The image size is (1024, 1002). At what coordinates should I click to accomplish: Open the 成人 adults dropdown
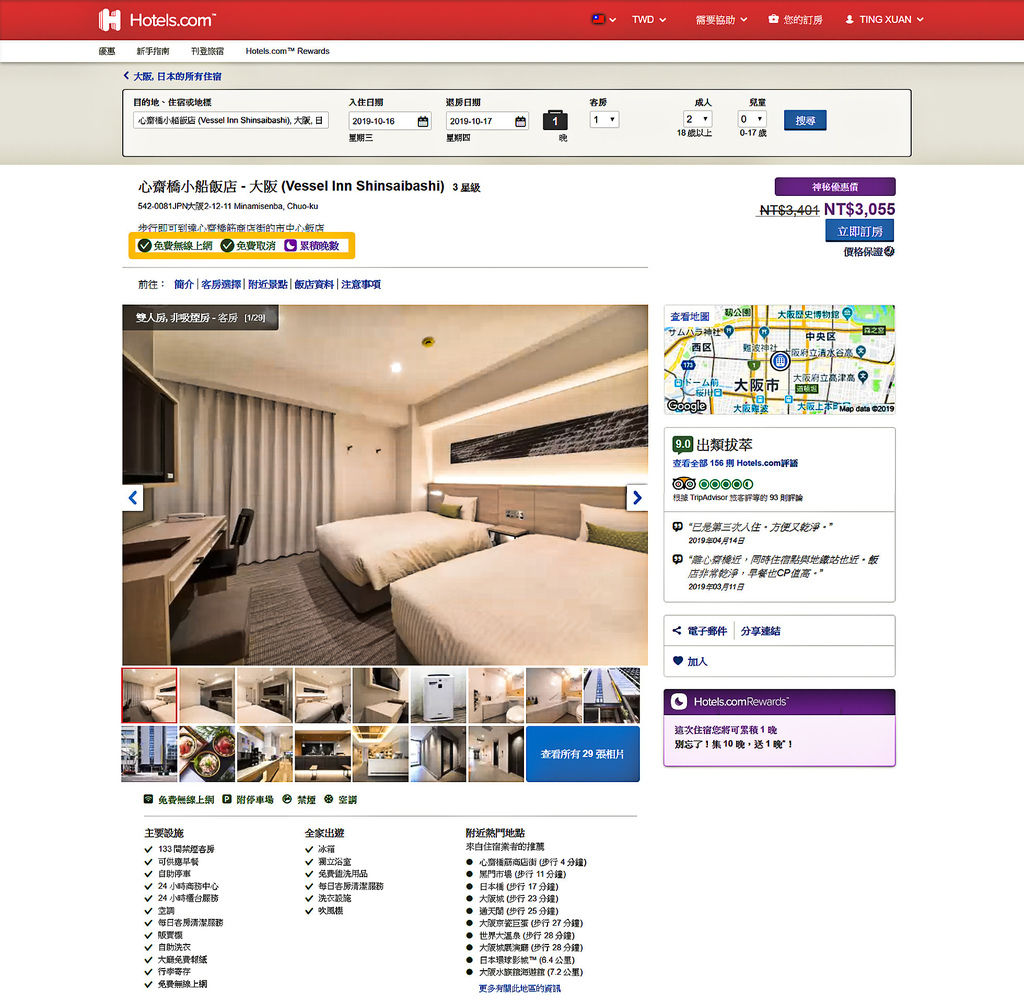pos(697,119)
